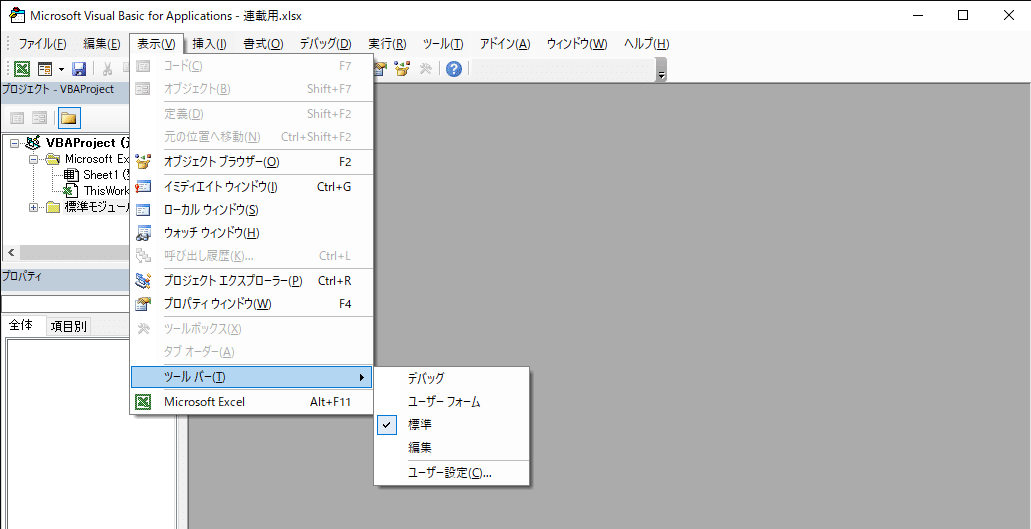Choose Microsoft Excel menu entry
The image size is (1031, 529).
click(252, 402)
